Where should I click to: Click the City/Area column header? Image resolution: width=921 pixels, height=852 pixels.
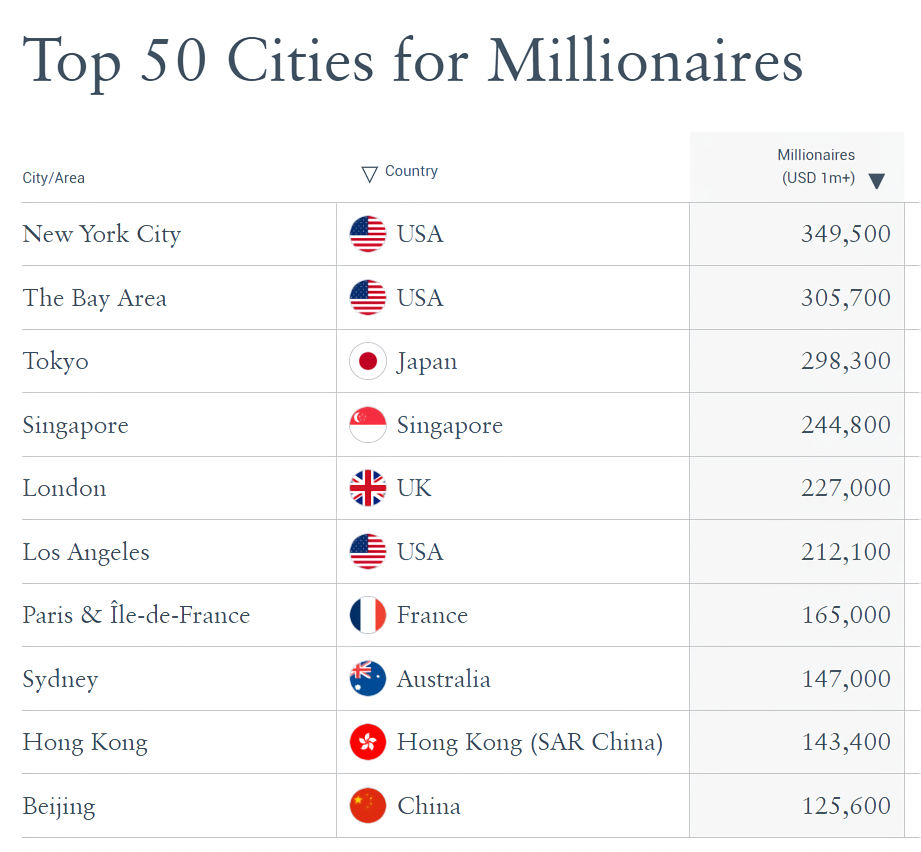click(54, 178)
